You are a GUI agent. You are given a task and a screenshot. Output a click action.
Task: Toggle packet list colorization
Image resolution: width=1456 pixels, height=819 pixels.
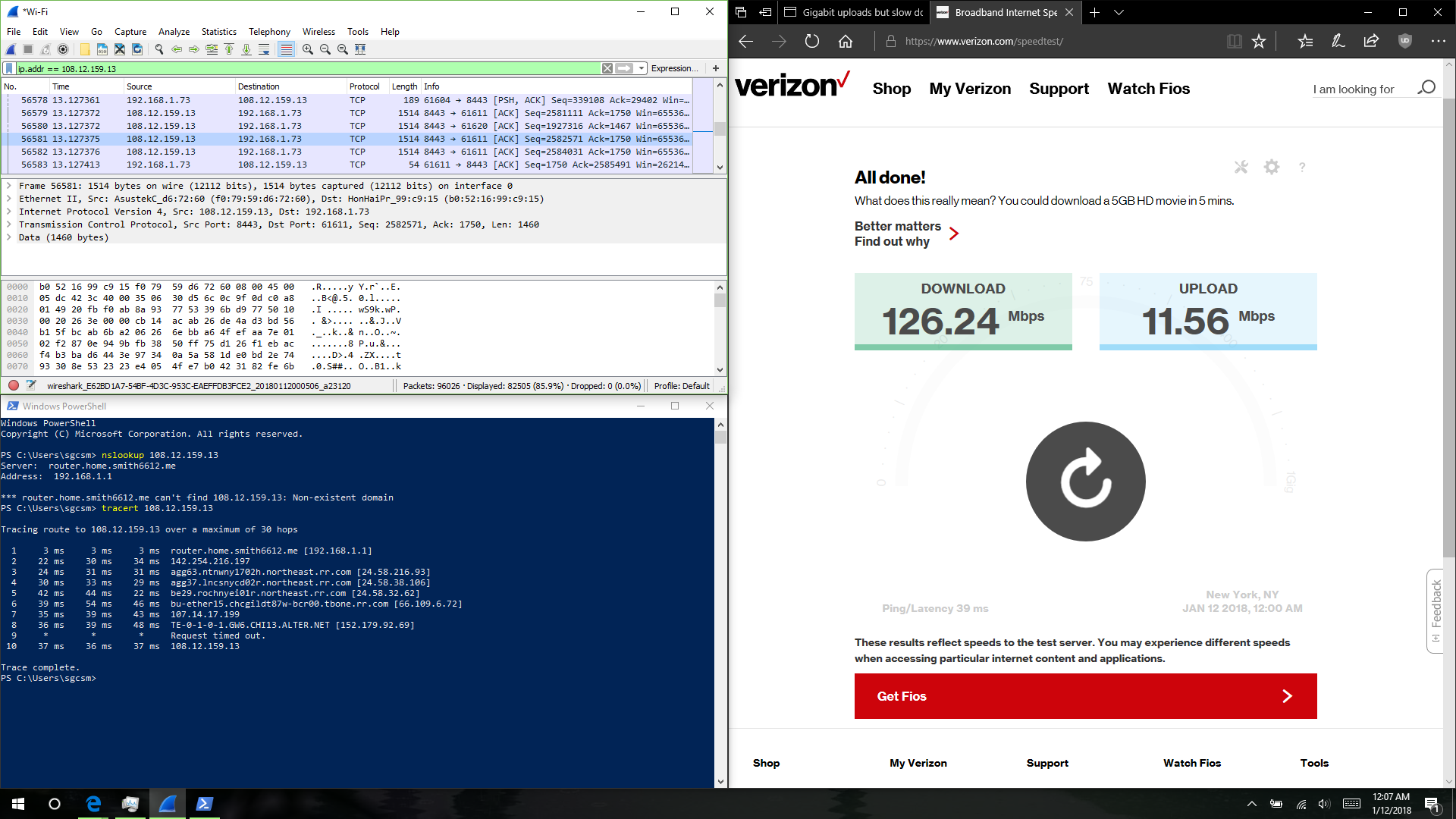pos(286,49)
